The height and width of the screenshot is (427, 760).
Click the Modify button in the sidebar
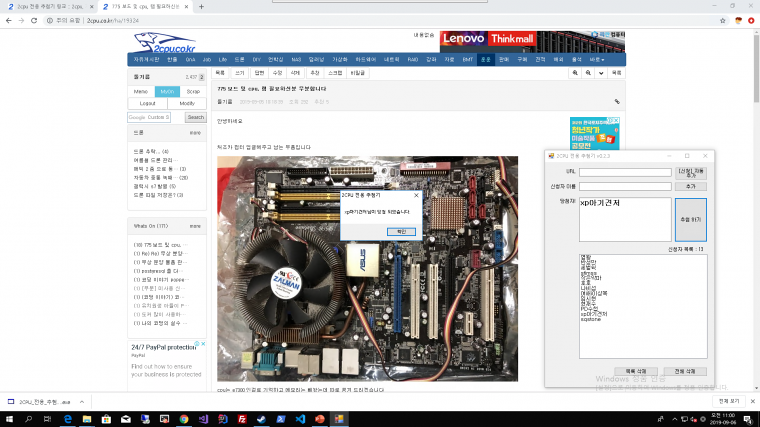point(187,103)
